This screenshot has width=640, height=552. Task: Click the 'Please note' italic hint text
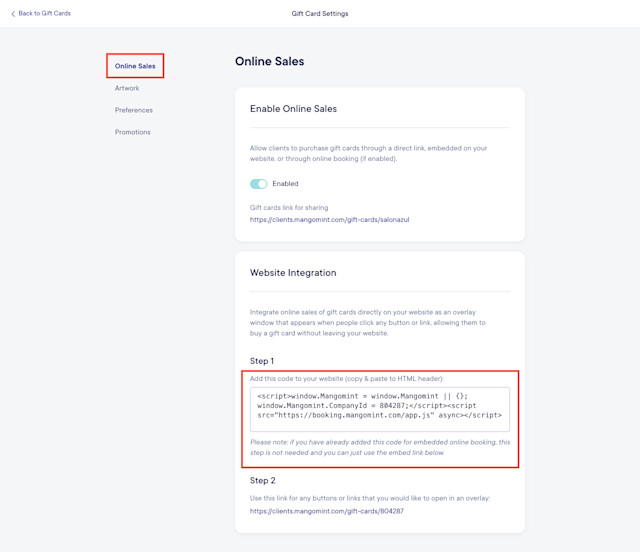coord(380,447)
